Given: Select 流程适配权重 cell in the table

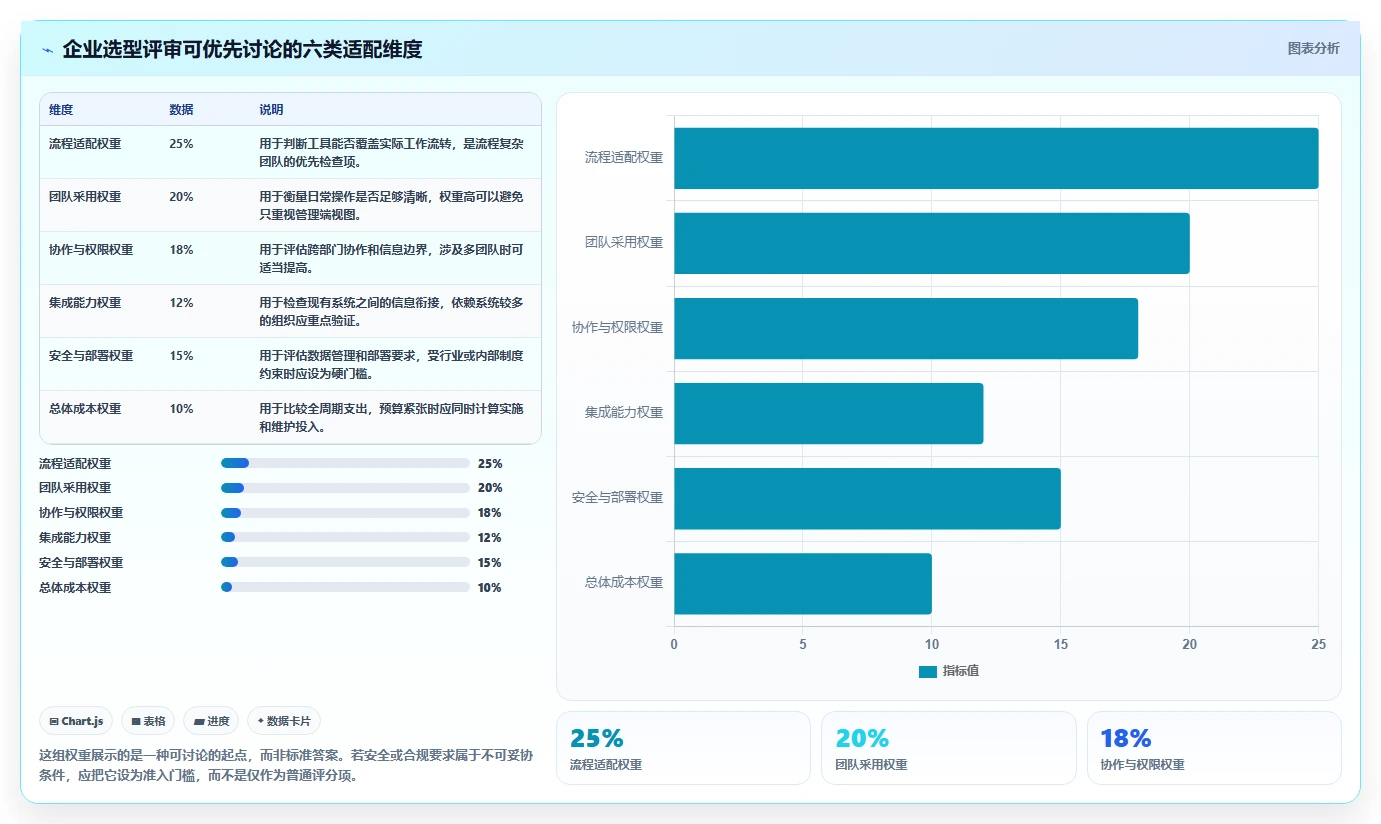Looking at the screenshot, I should tap(85, 144).
